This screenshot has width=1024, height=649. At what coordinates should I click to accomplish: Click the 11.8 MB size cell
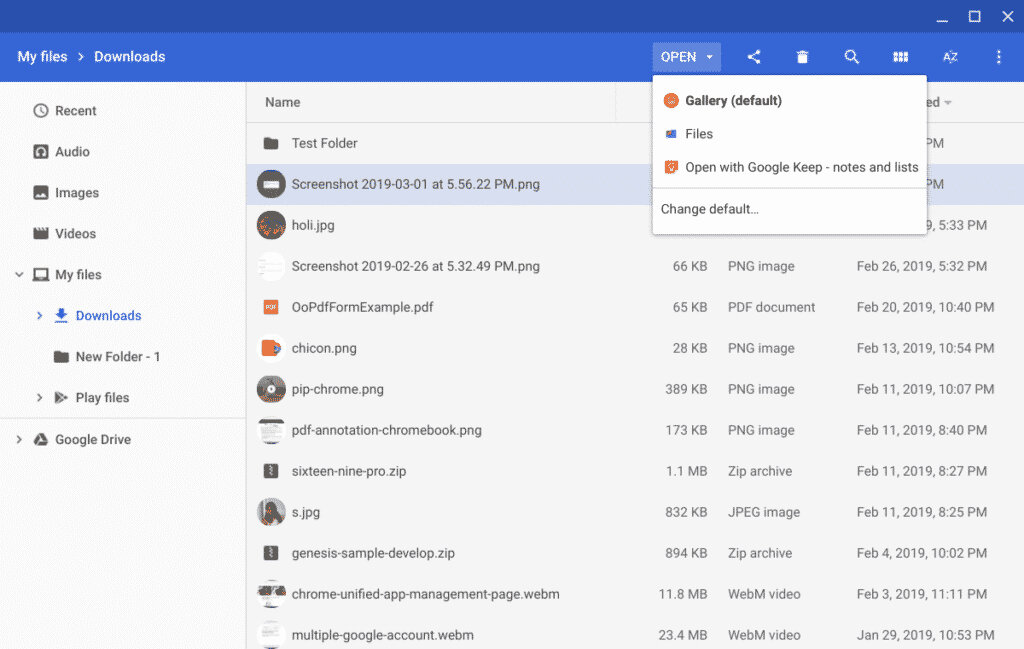coord(683,594)
